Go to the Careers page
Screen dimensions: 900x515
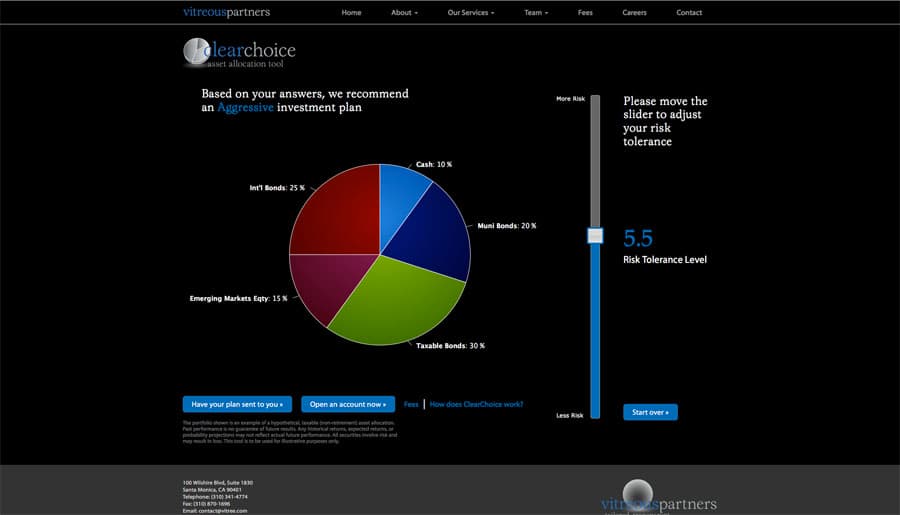[x=634, y=13]
